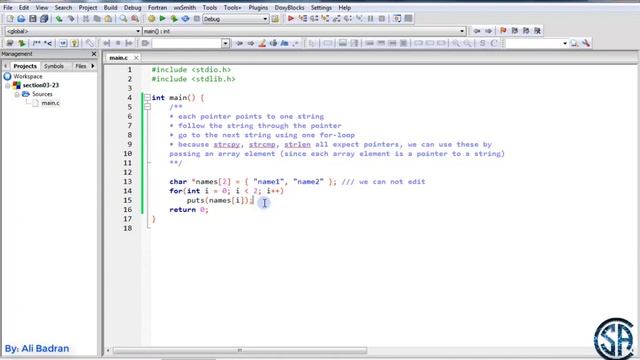Run the program with green play icon

(x=162, y=19)
